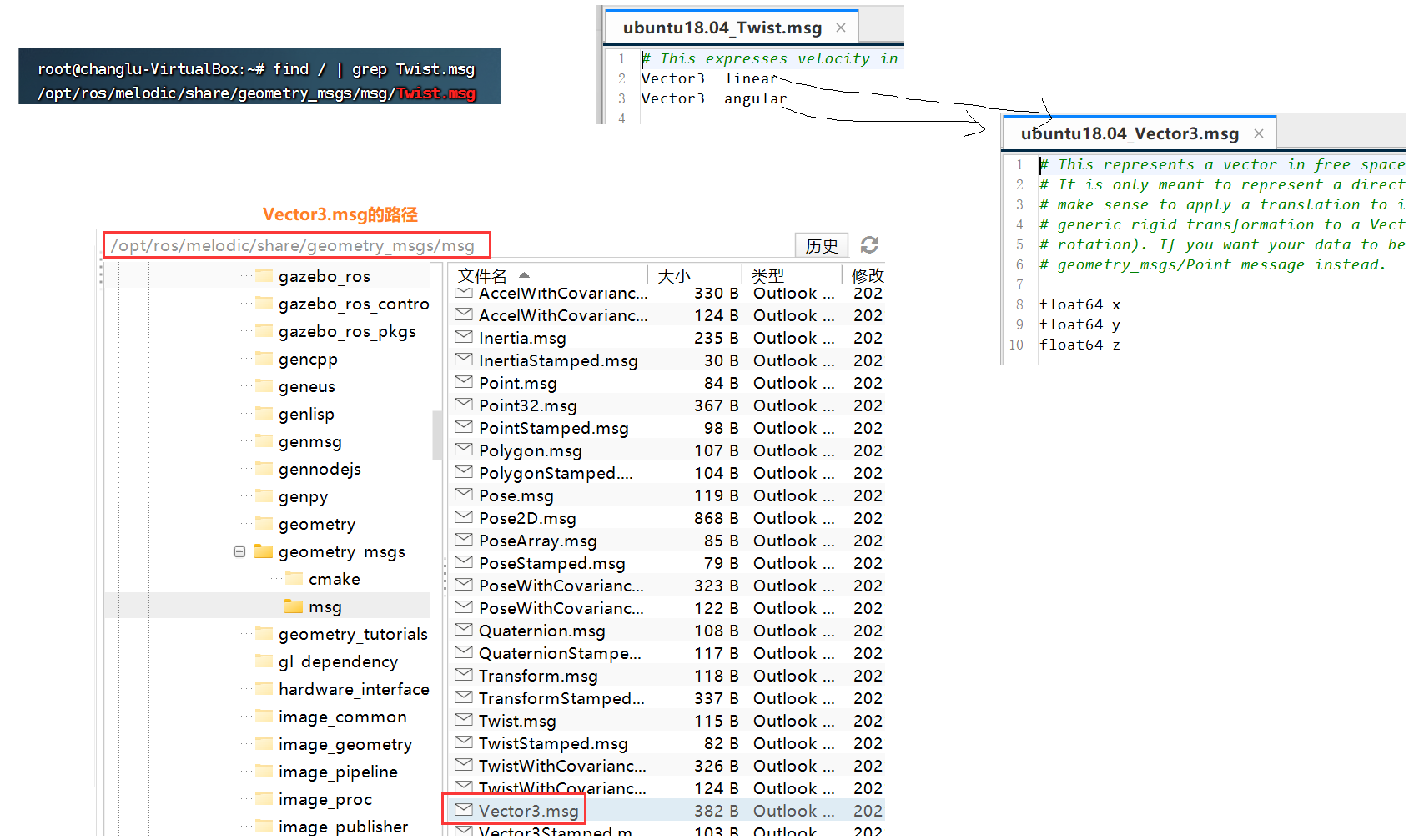Viewport: 1409px width, 840px height.
Task: Collapse the geometry_msgs folder tree node
Action: [x=239, y=551]
